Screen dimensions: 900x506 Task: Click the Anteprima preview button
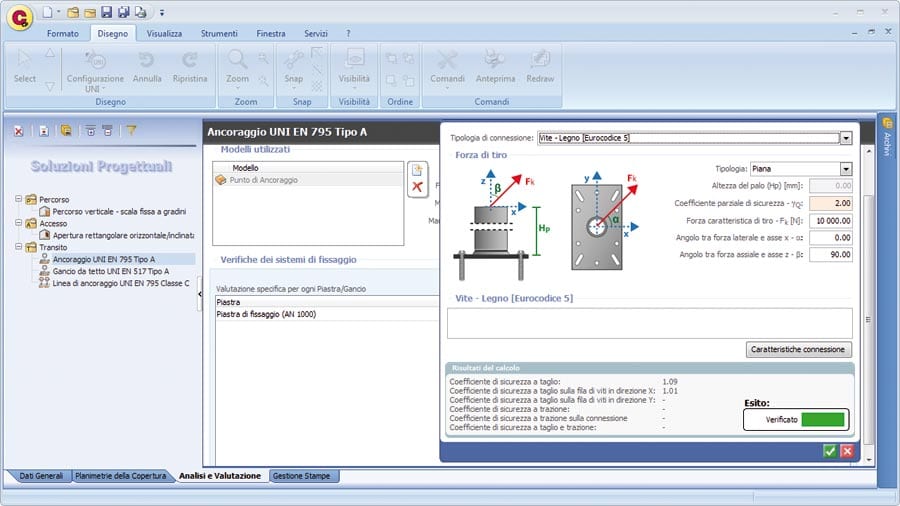click(x=495, y=68)
